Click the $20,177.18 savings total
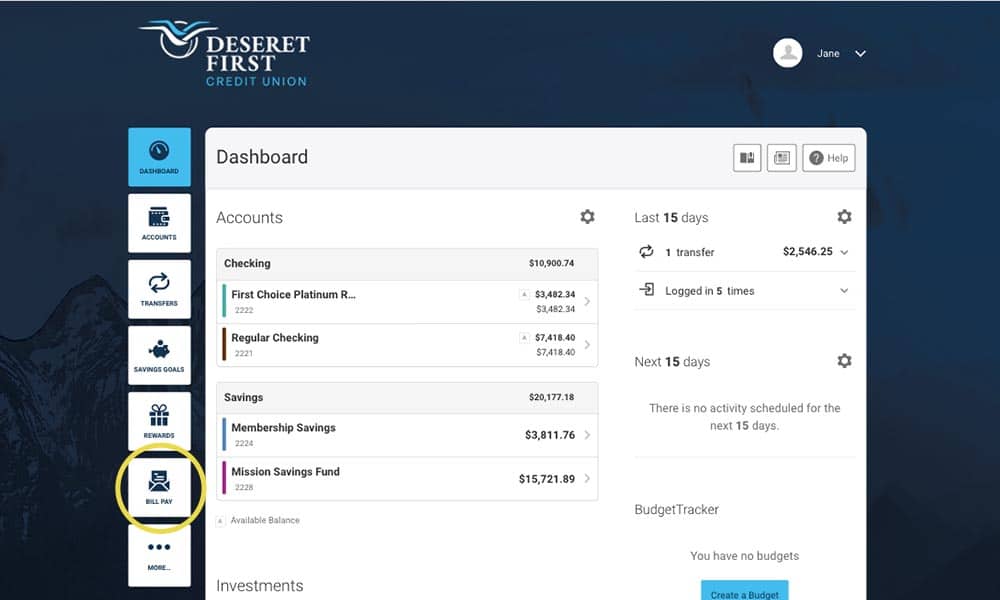 (x=551, y=397)
